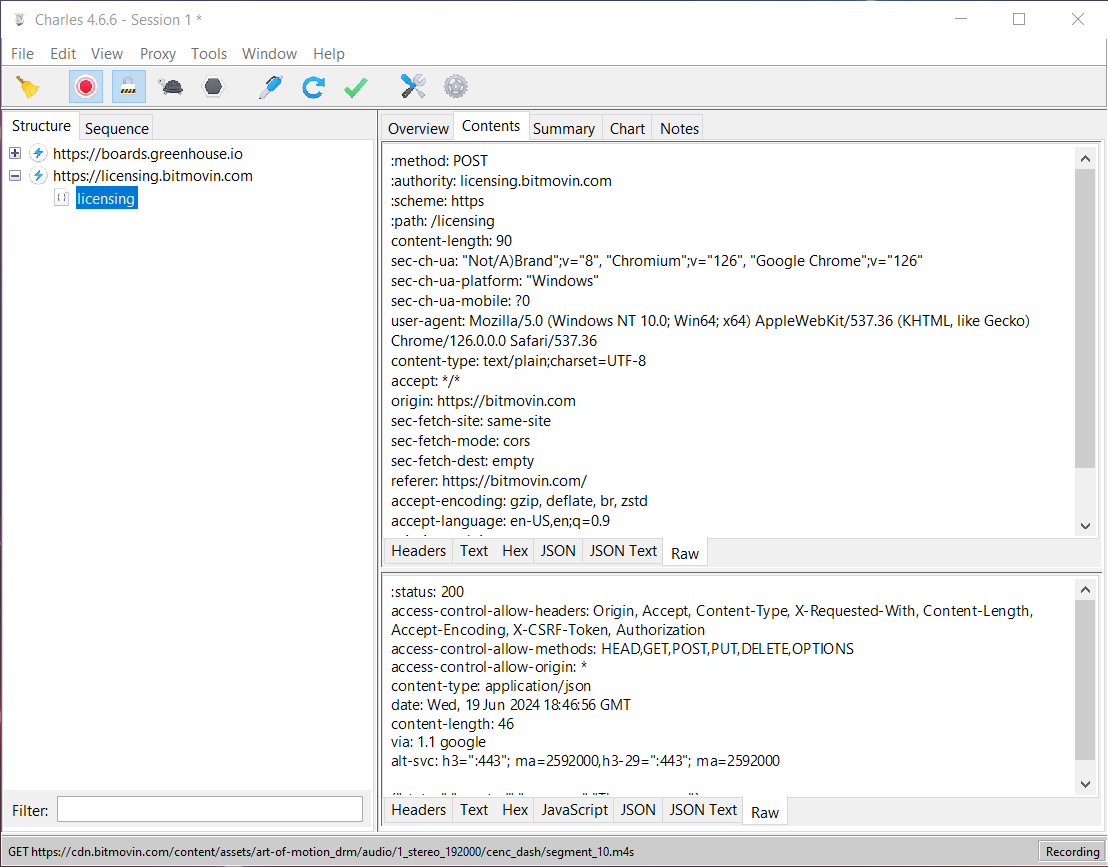This screenshot has width=1108, height=867.
Task: Show request Raw view
Action: tap(685, 553)
